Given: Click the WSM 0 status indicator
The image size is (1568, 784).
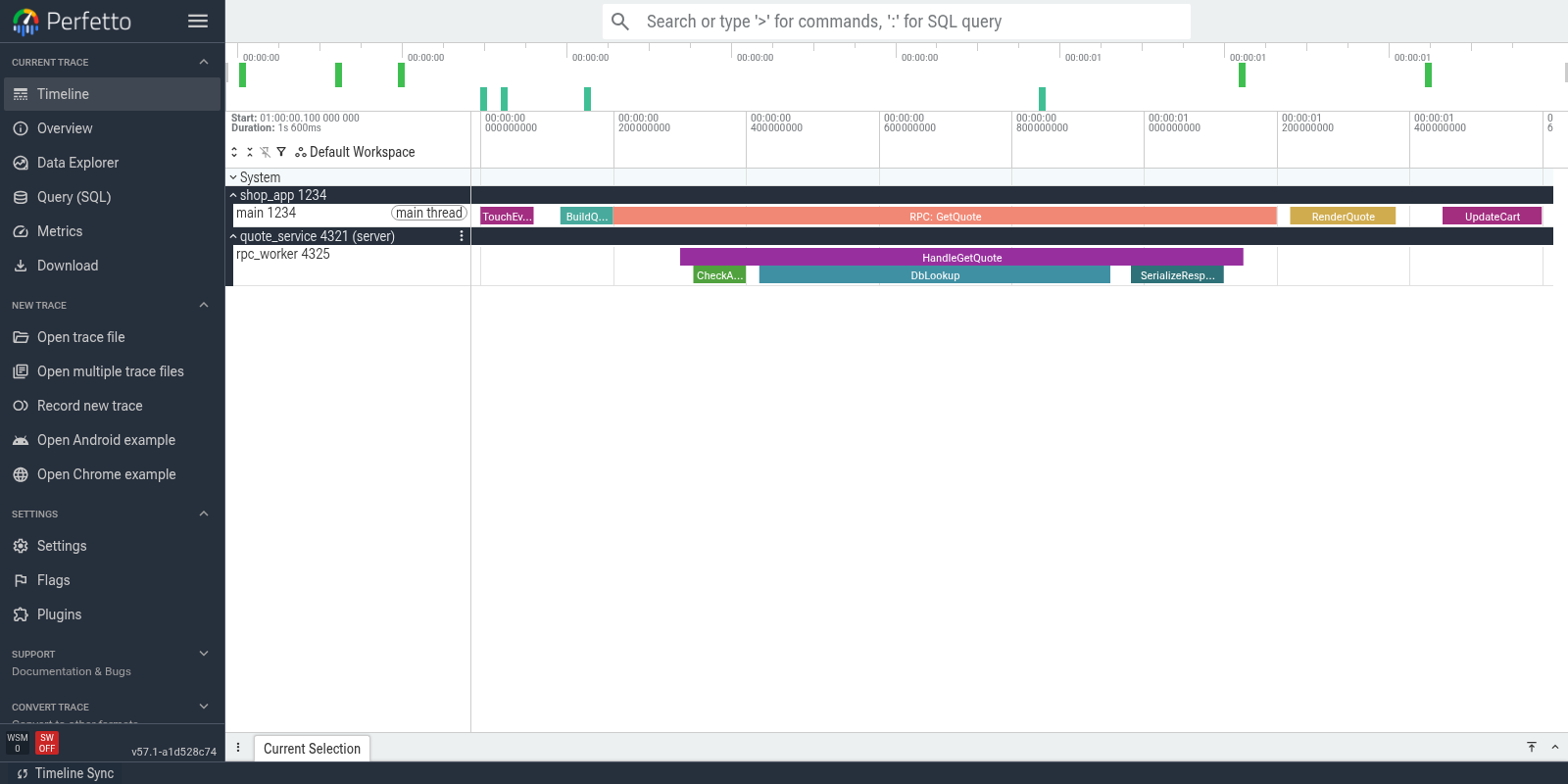Looking at the screenshot, I should coord(18,743).
